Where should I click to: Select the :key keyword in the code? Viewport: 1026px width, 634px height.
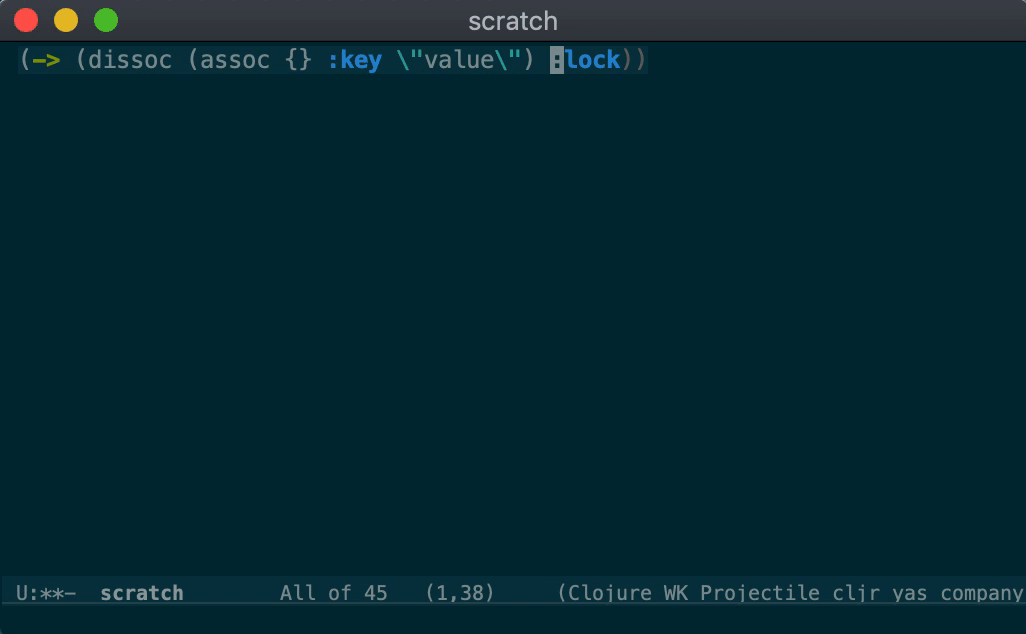point(354,60)
